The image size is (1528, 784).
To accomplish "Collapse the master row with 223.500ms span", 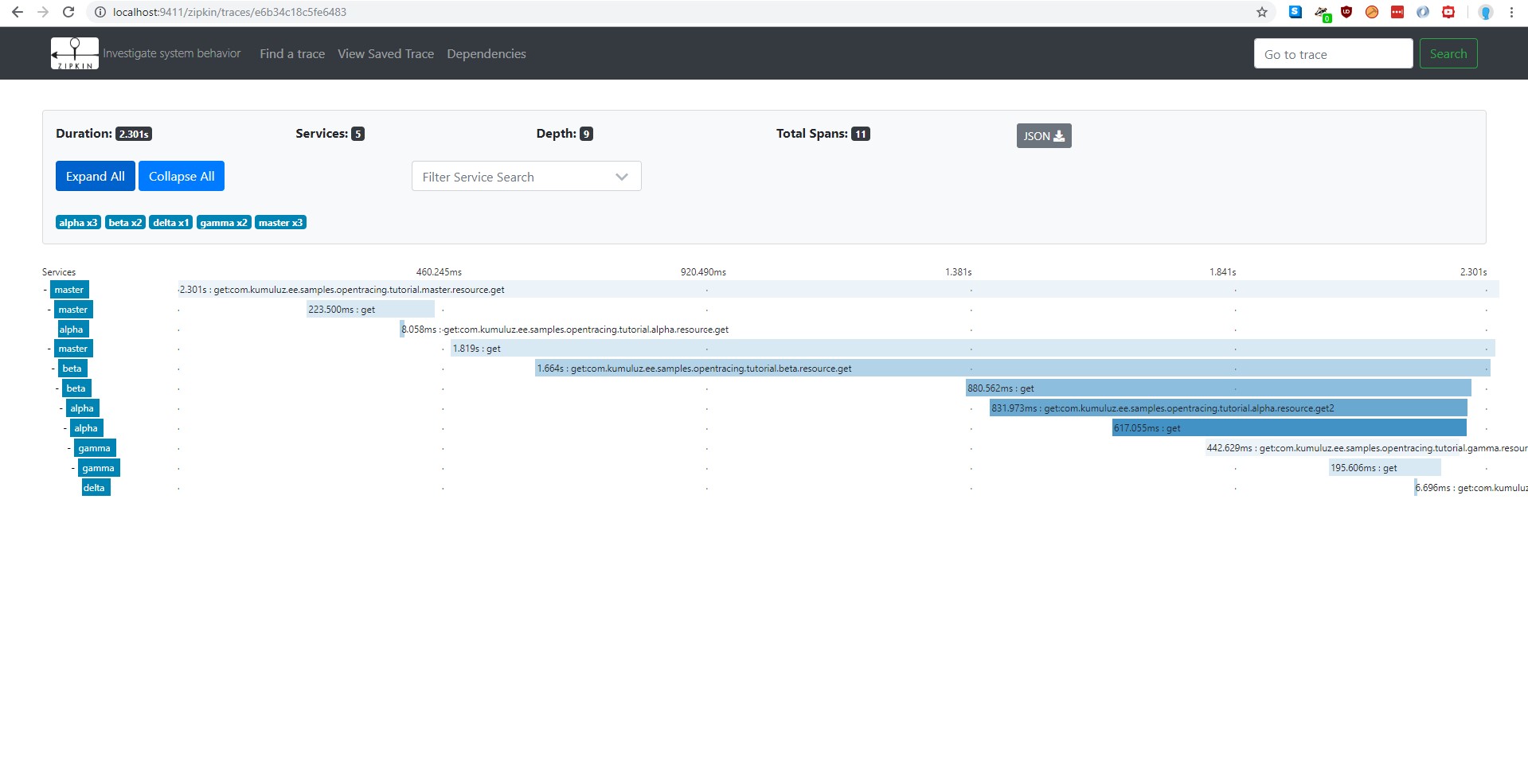I will pyautogui.click(x=49, y=310).
